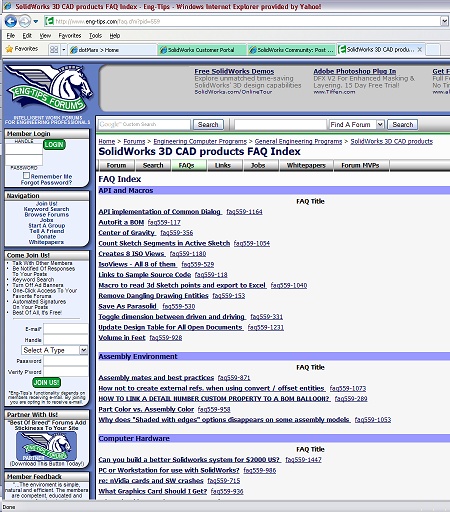This screenshot has width=450, height=512.
Task: Select the Forum tab
Action: (116, 165)
